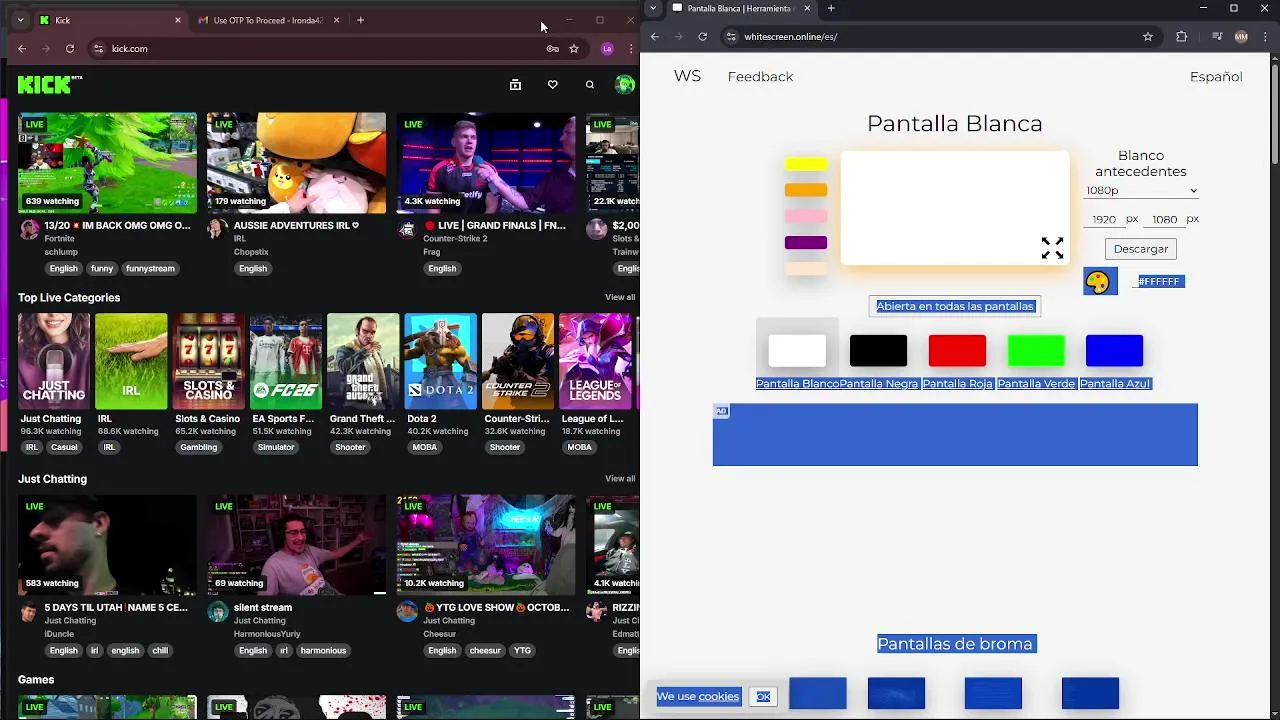Open Kick search magnifier icon
1280x720 pixels.
tap(590, 85)
